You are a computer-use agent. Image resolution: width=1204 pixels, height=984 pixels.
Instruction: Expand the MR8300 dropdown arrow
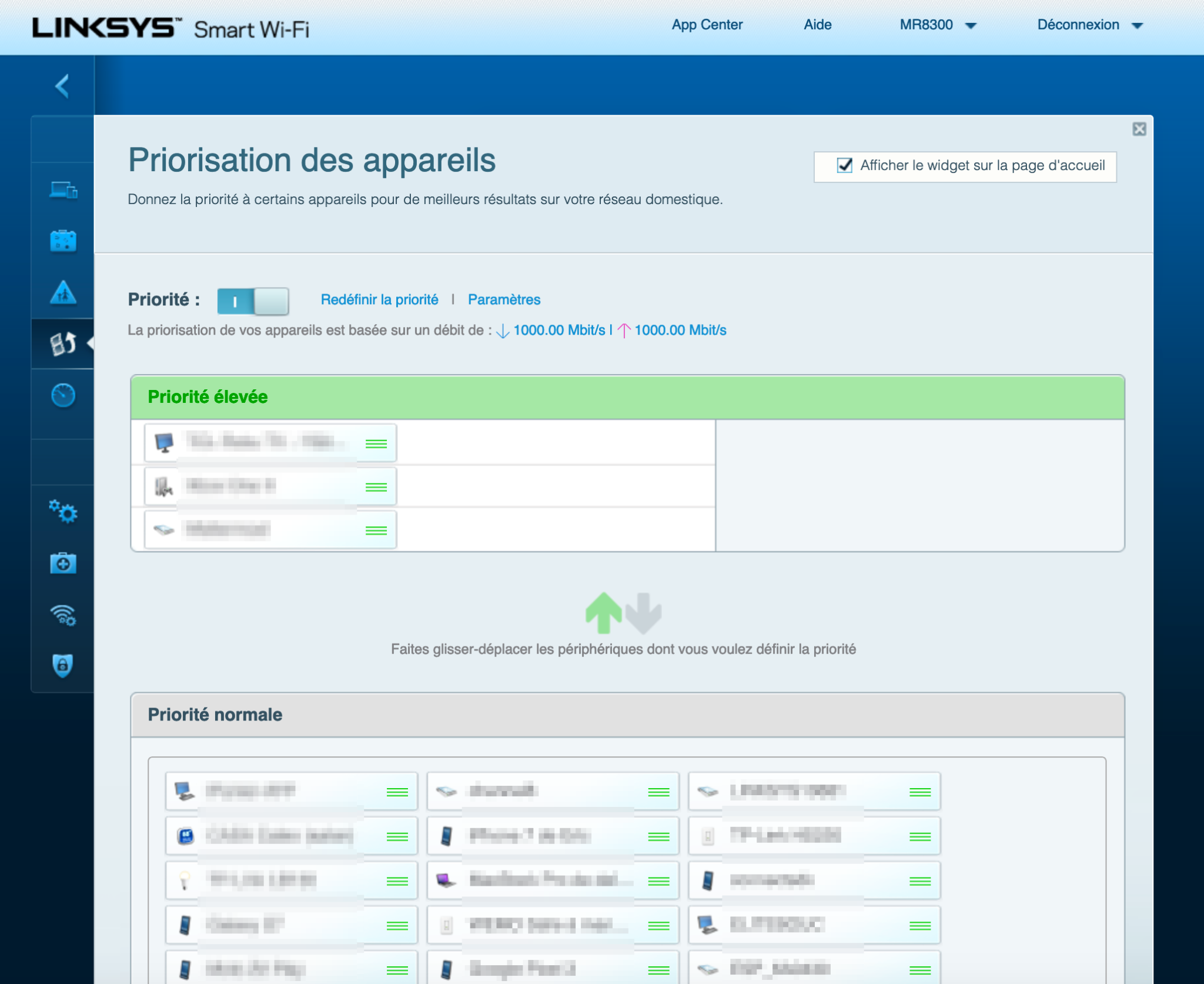971,25
